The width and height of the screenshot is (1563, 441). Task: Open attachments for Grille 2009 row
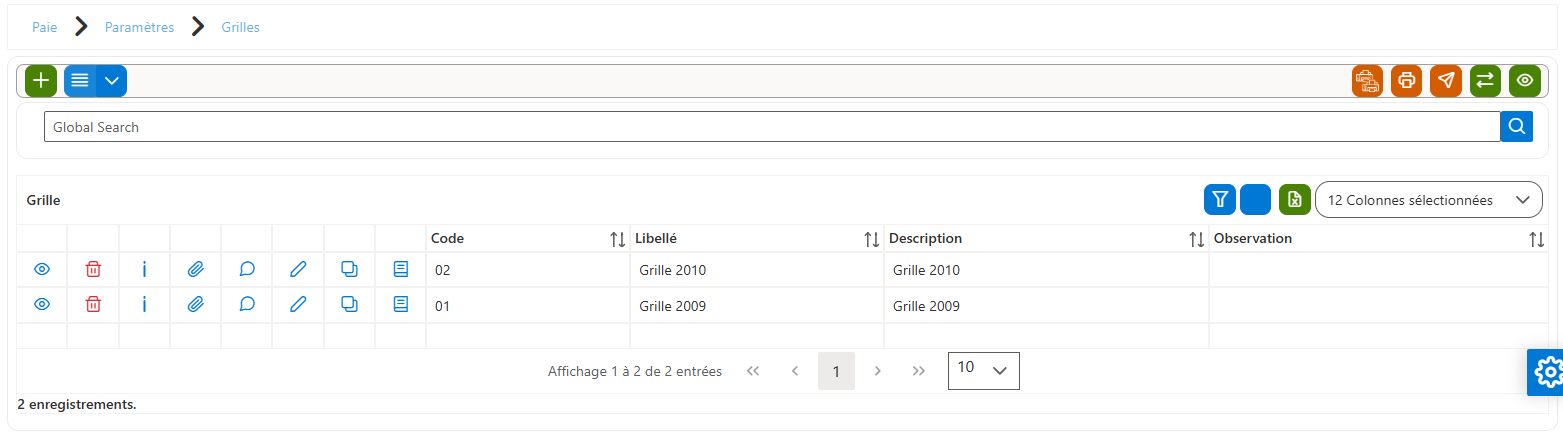196,305
